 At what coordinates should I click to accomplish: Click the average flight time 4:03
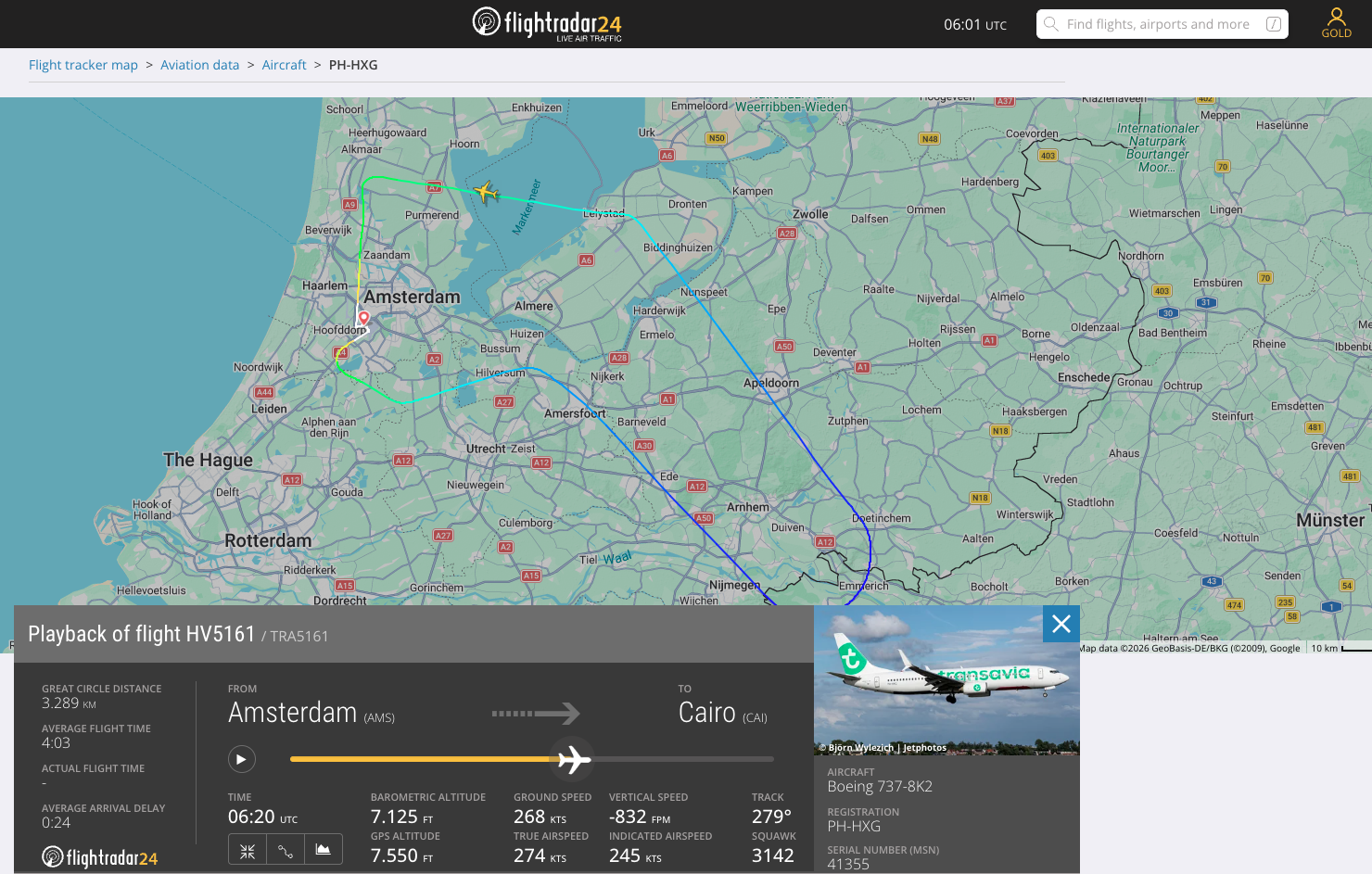56,743
